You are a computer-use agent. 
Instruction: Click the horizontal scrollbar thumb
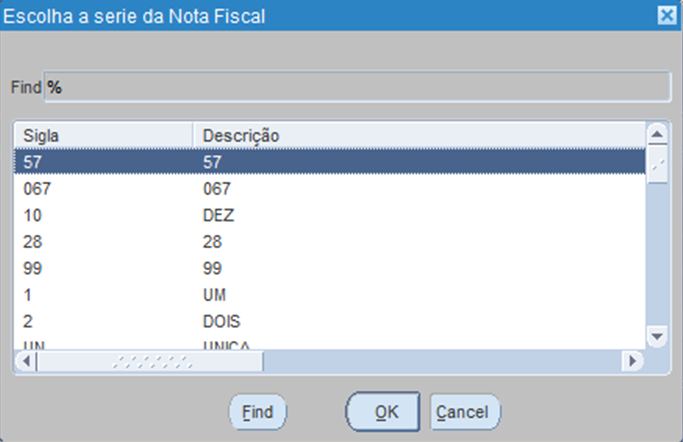[150, 361]
